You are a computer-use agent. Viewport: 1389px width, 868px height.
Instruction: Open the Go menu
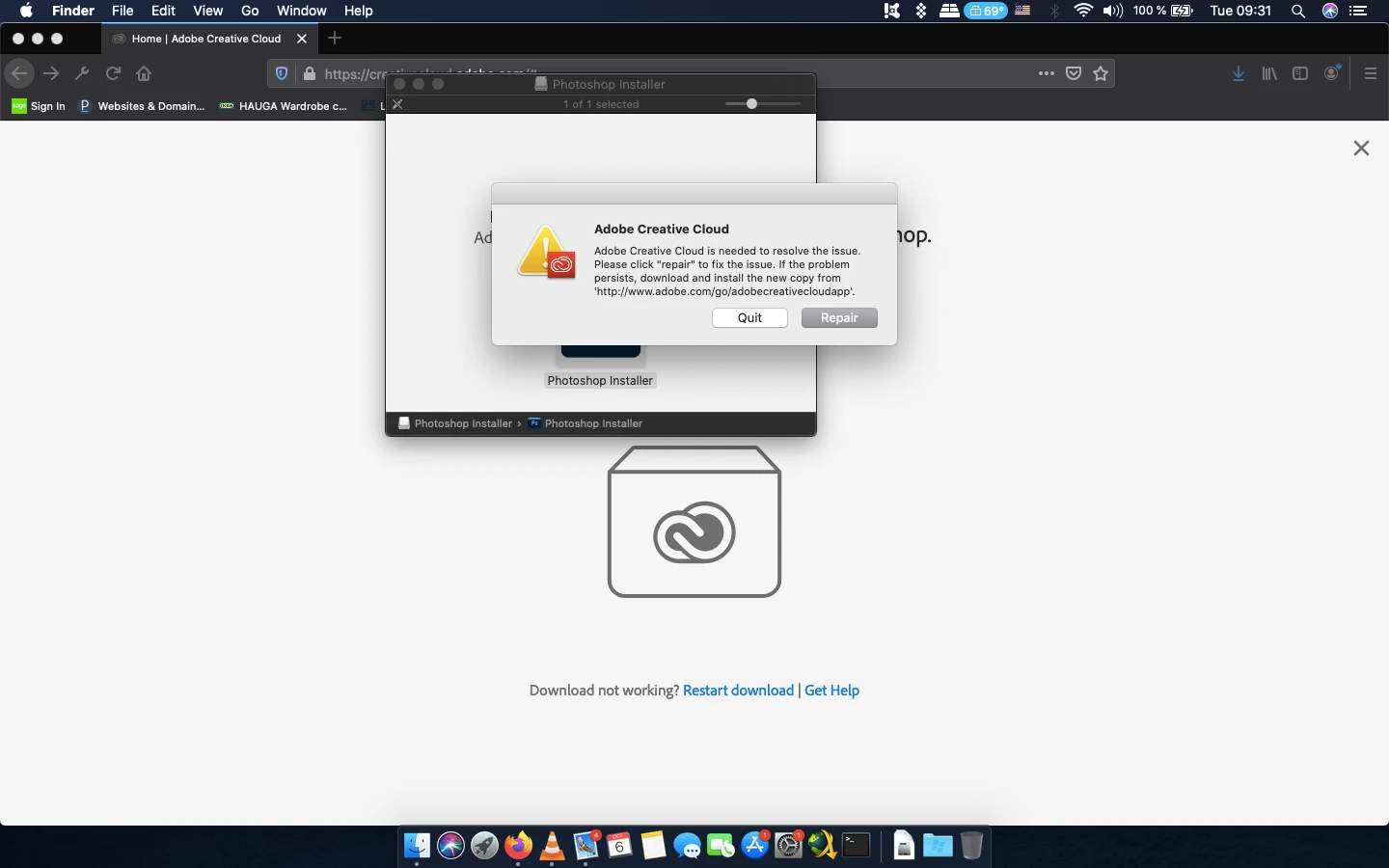[x=250, y=11]
